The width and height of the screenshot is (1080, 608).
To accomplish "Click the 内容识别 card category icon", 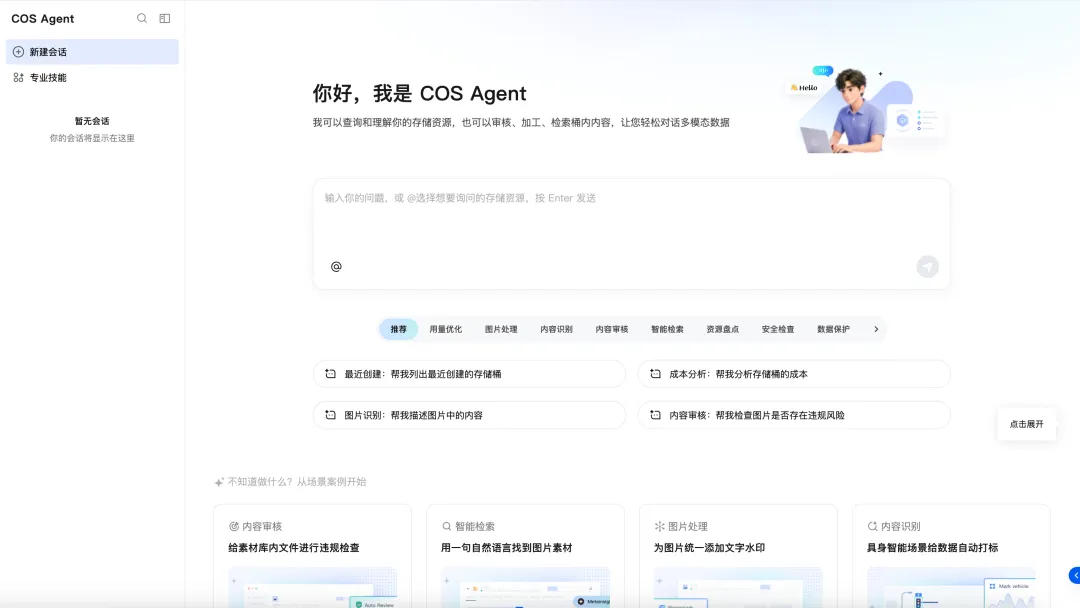I will (x=872, y=526).
